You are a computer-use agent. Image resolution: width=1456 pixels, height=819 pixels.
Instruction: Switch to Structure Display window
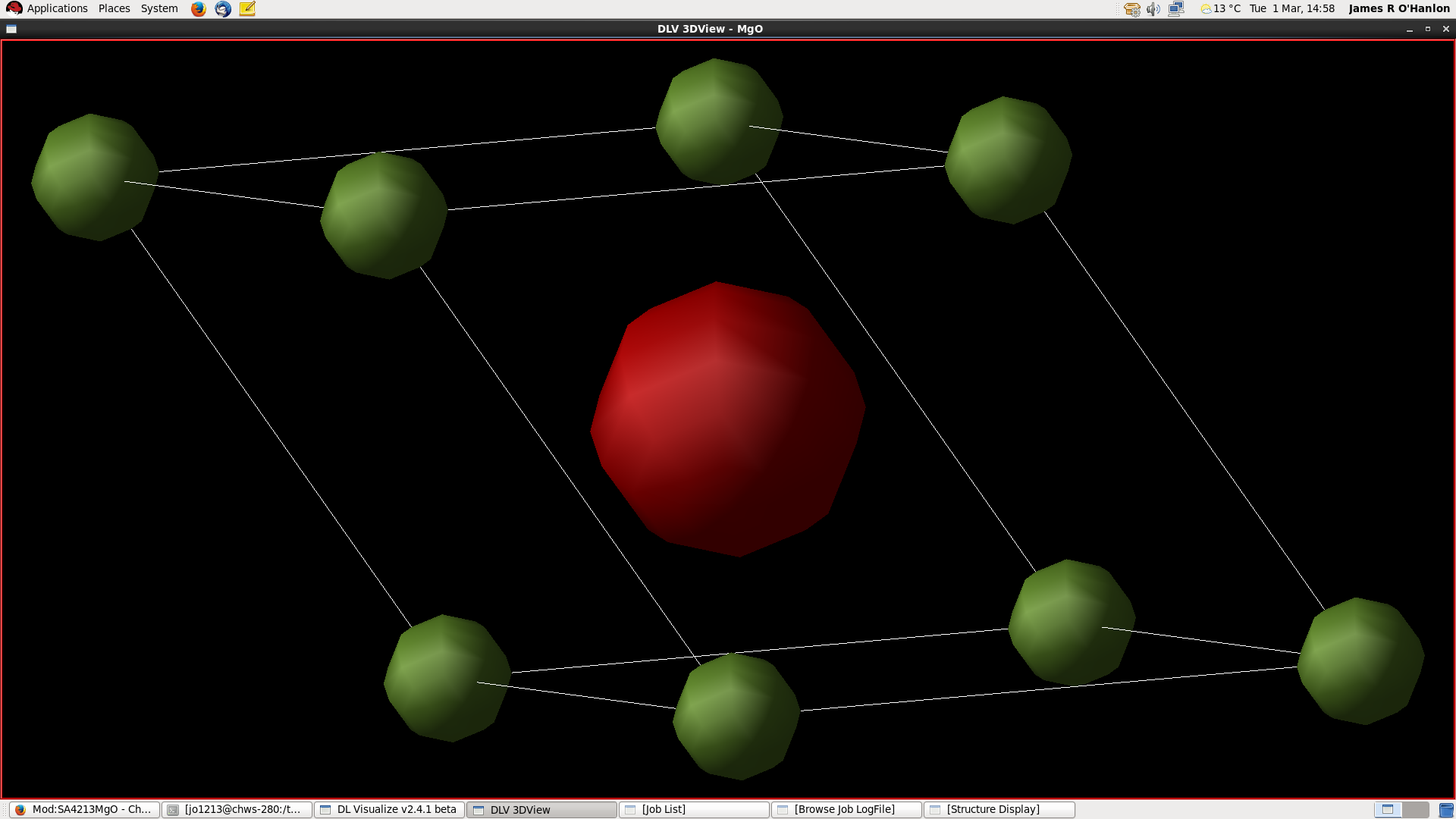(x=999, y=809)
